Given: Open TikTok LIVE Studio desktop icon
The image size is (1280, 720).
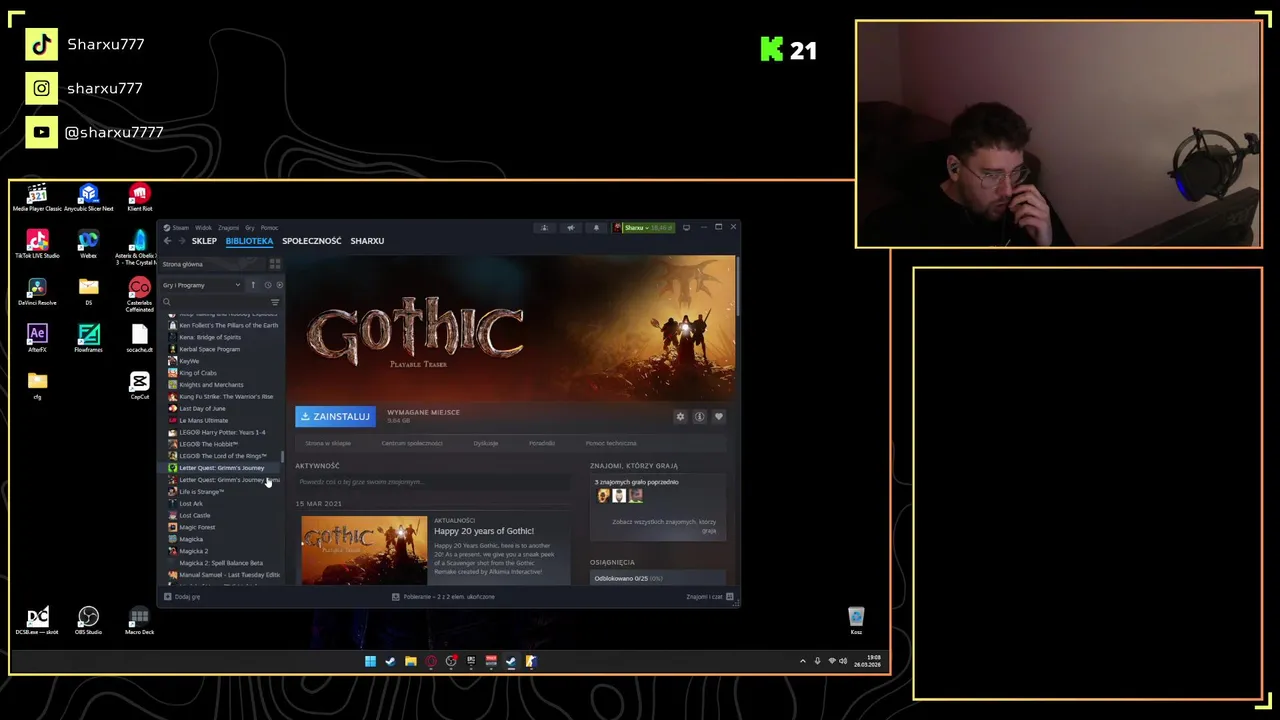Looking at the screenshot, I should (x=37, y=243).
